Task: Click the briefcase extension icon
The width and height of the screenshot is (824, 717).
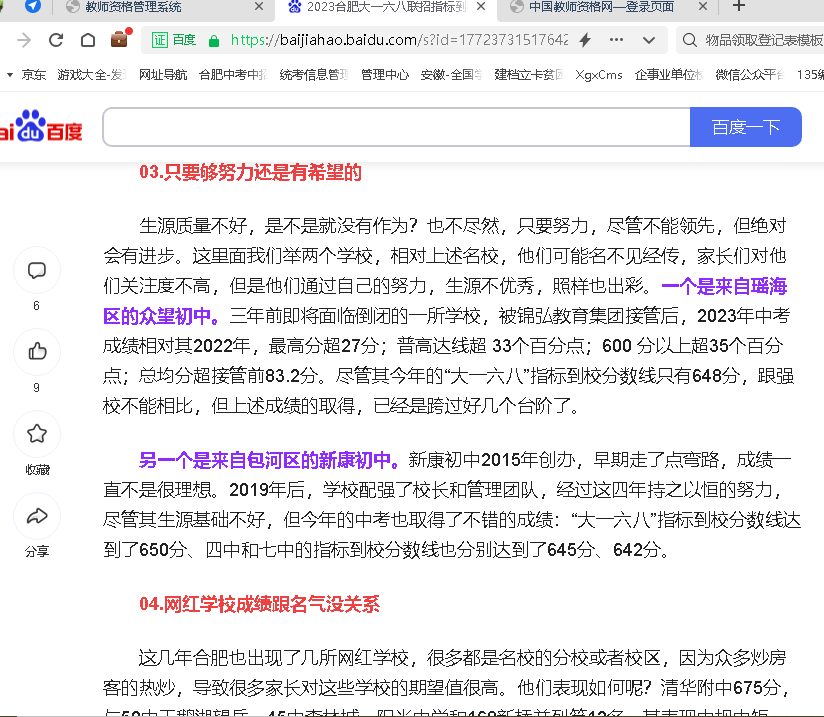Action: tap(120, 39)
